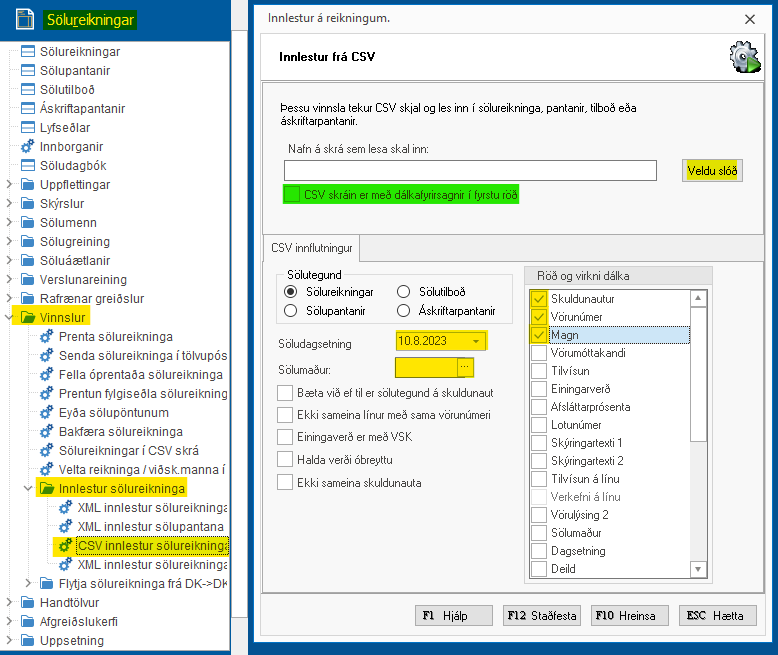
Task: Open the Sölureikningar table icon in tree
Action: click(28, 51)
